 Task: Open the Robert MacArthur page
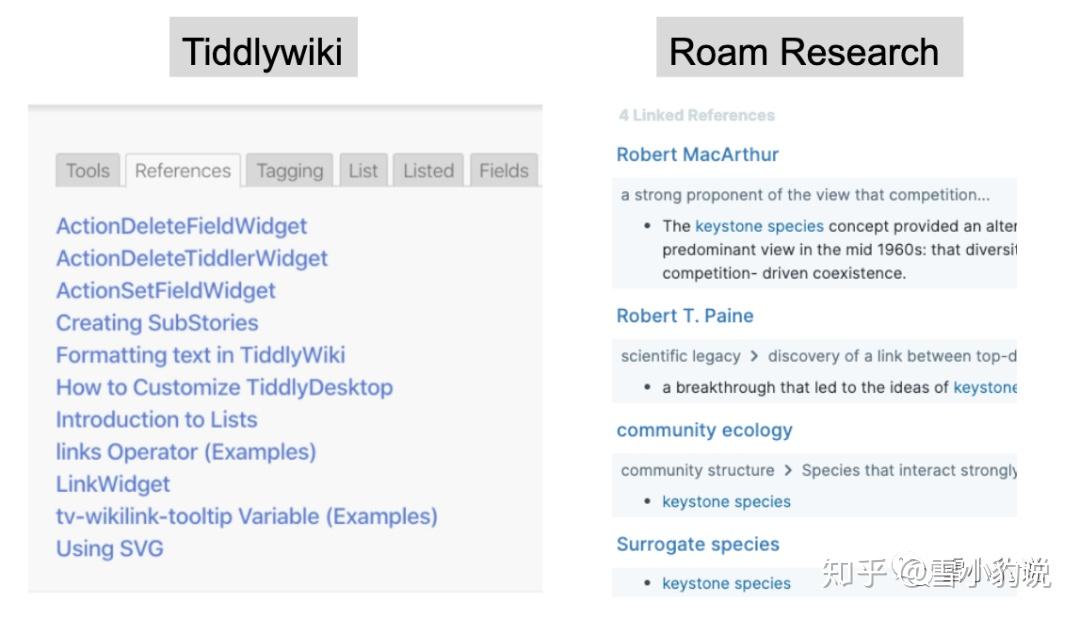tap(697, 155)
